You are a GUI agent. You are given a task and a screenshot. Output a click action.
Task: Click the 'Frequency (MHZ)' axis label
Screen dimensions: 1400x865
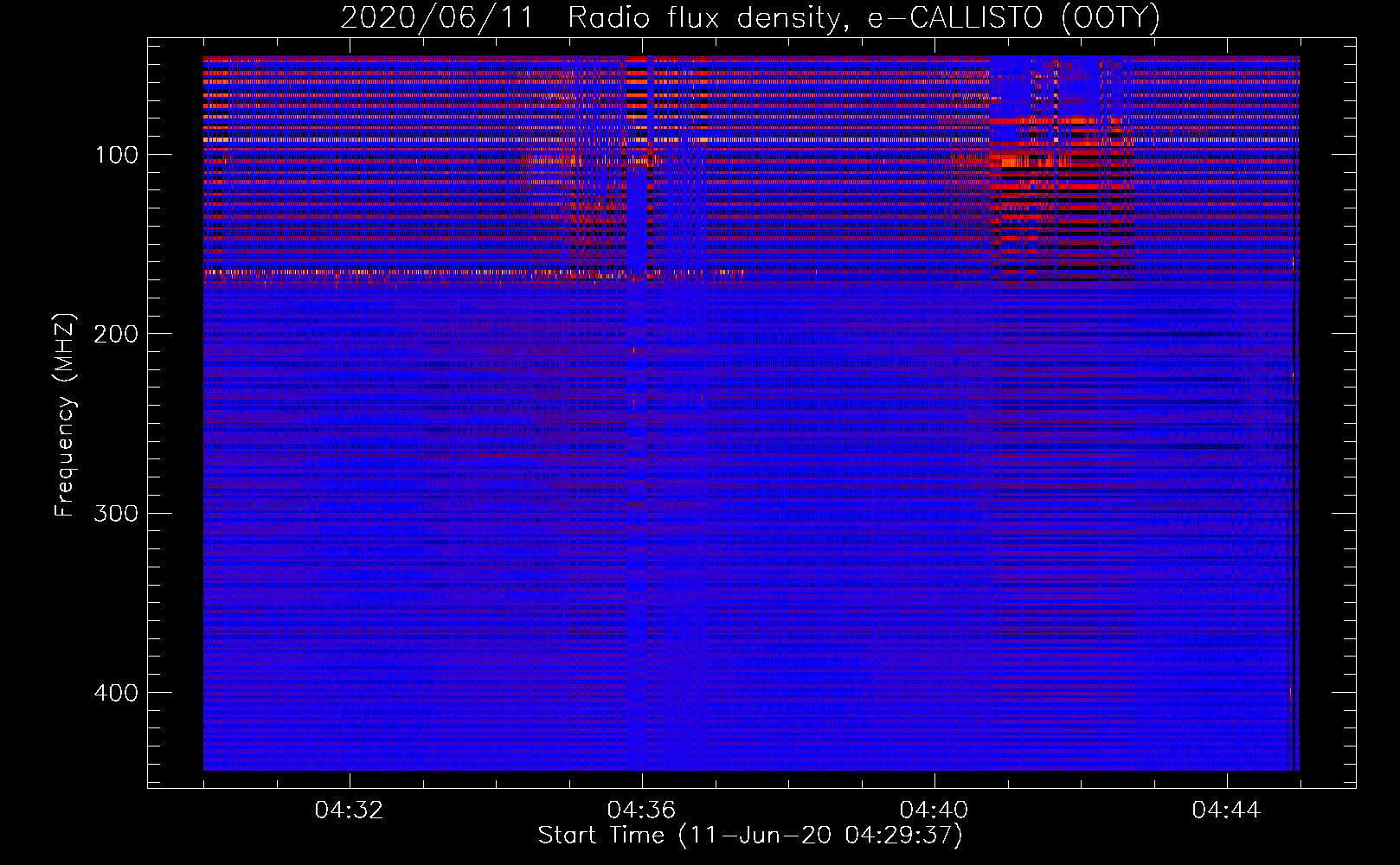click(x=65, y=414)
